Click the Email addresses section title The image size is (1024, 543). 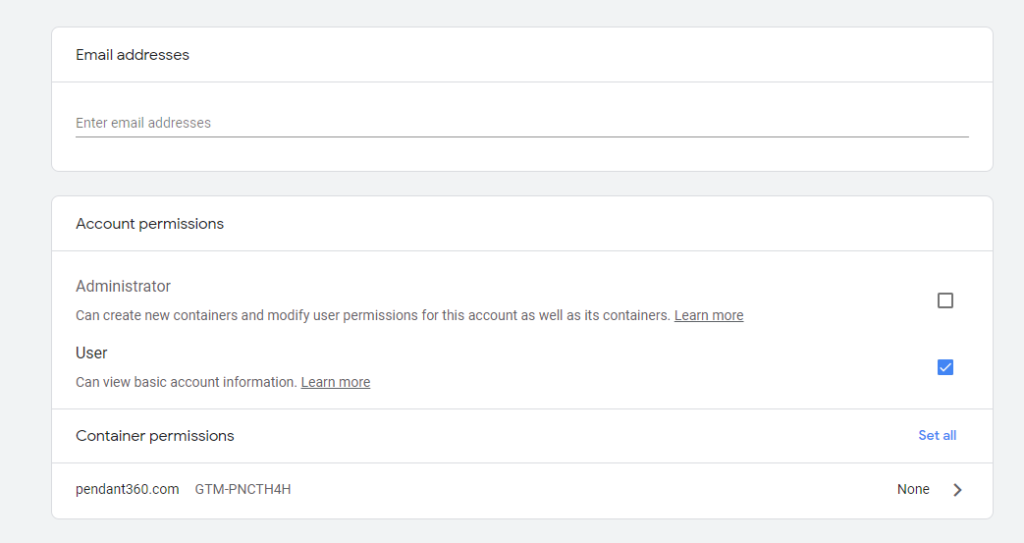click(x=133, y=55)
